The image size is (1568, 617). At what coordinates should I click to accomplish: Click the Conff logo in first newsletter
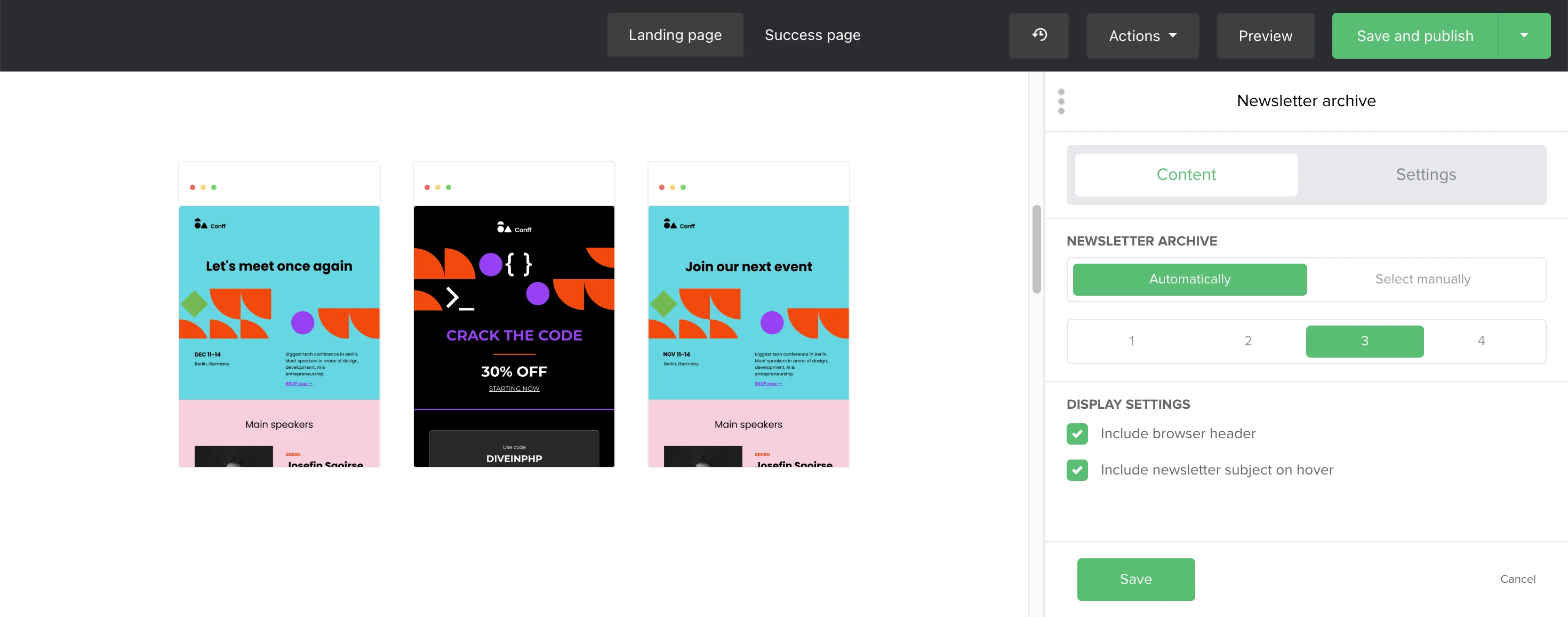(210, 225)
